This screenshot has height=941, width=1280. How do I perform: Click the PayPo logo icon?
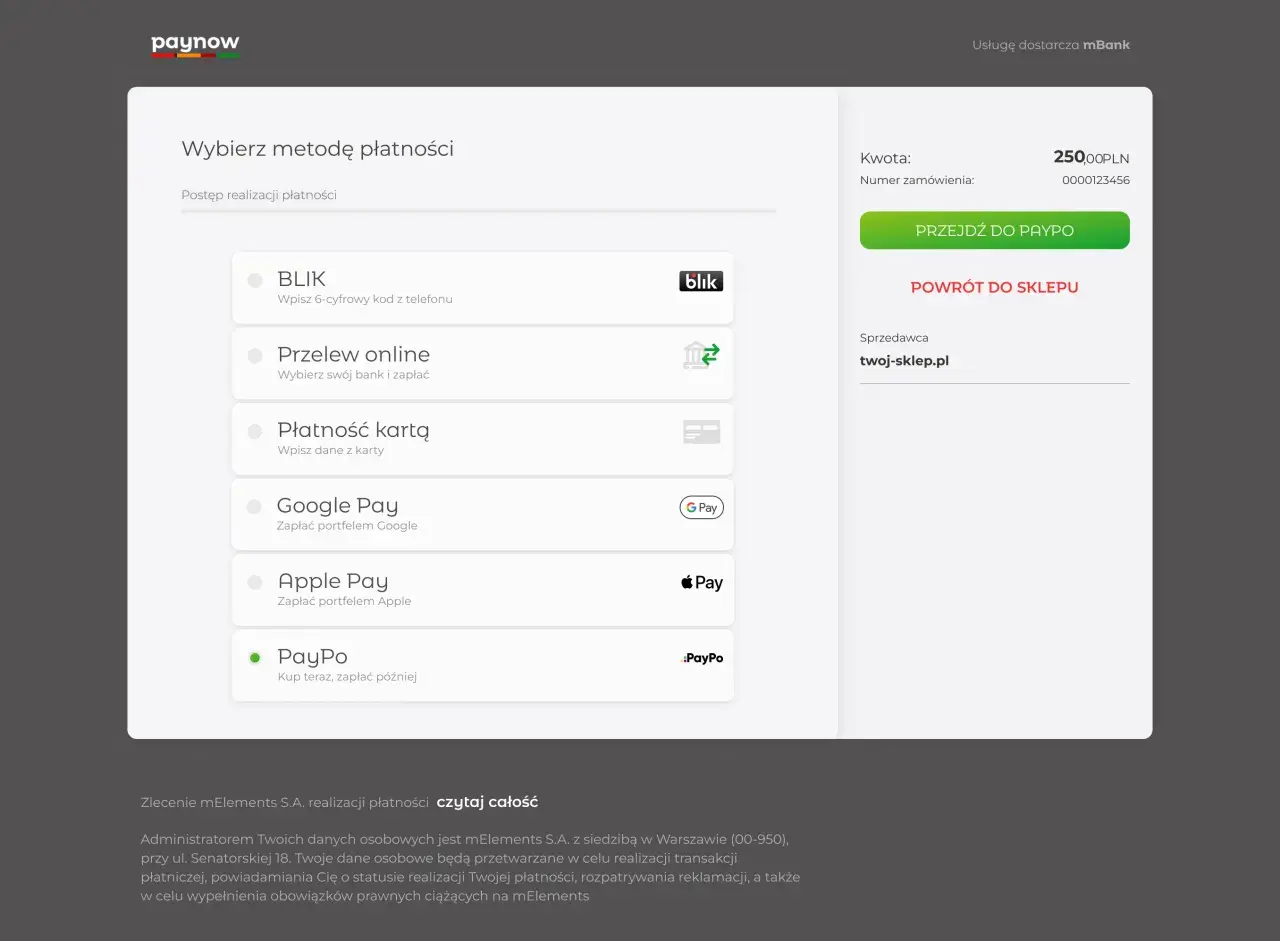tap(702, 658)
